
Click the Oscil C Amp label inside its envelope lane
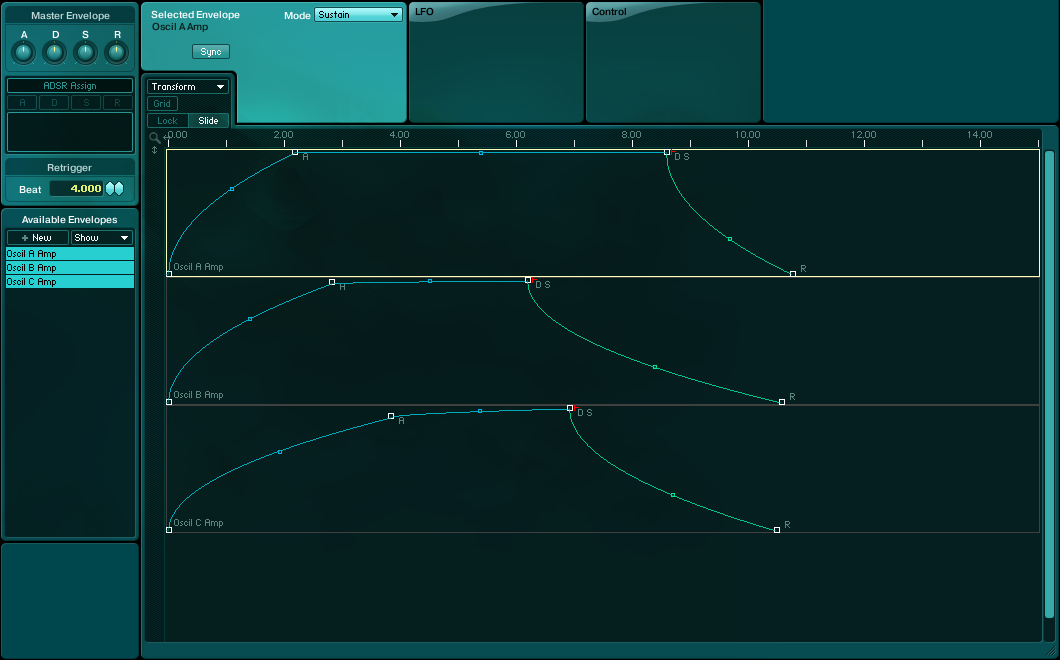tap(198, 523)
